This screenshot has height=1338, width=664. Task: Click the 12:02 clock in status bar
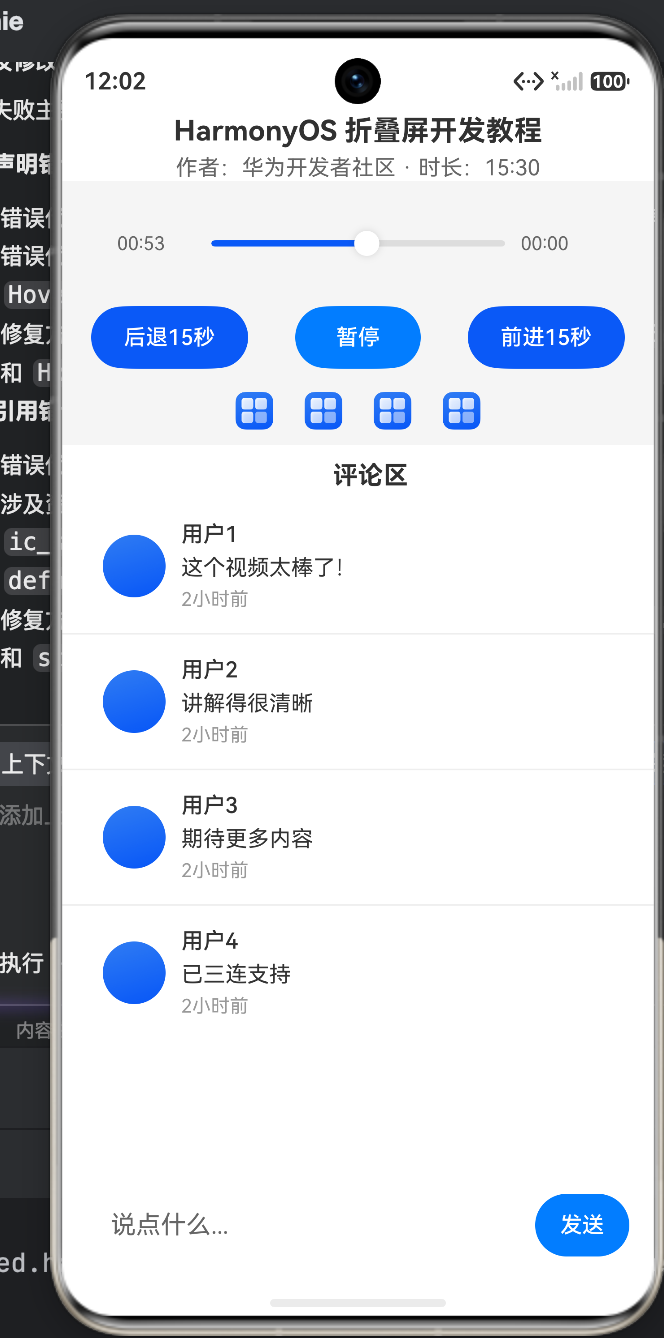coord(115,82)
